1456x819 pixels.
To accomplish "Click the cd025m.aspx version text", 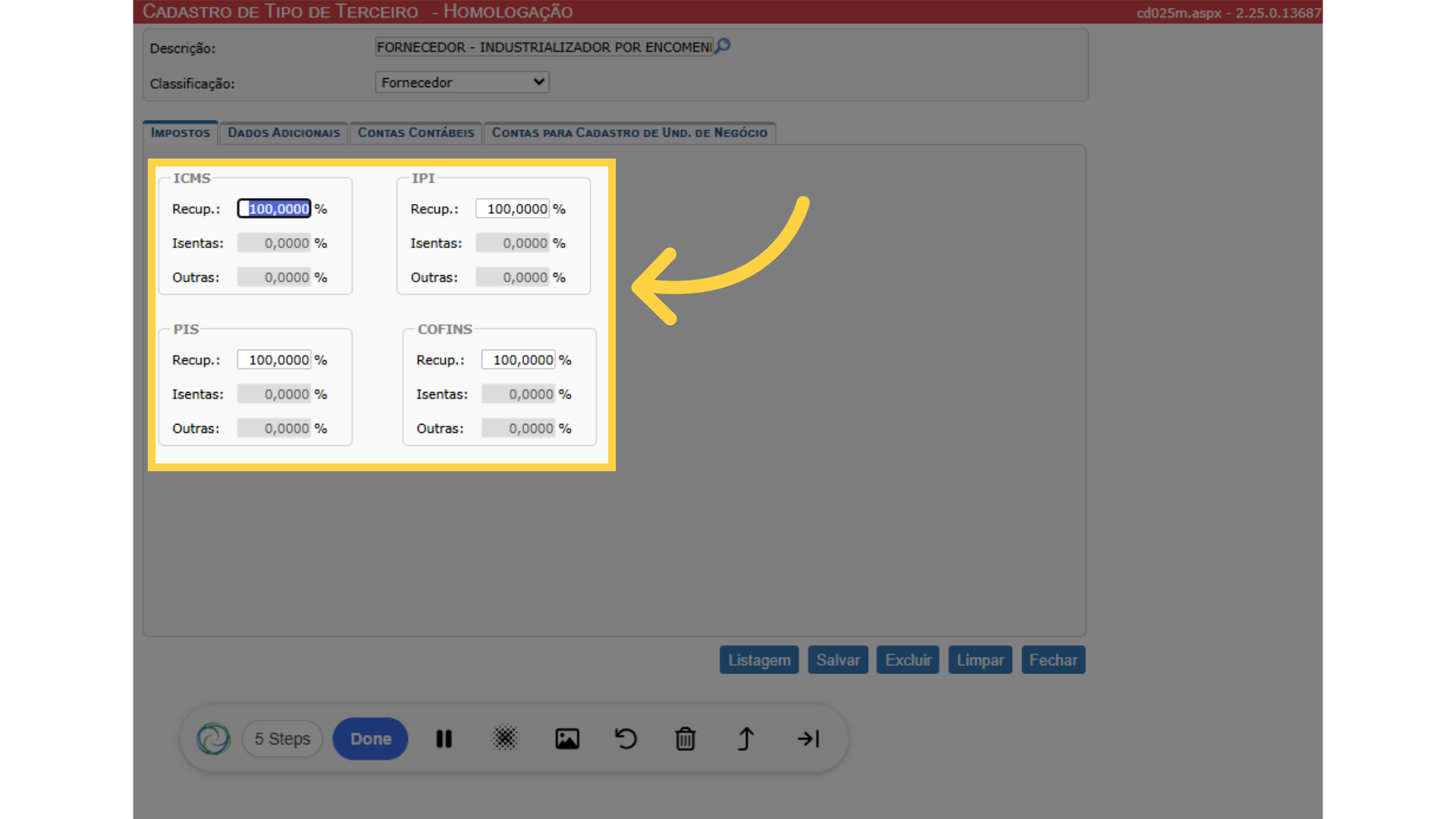I will 1228,13.
